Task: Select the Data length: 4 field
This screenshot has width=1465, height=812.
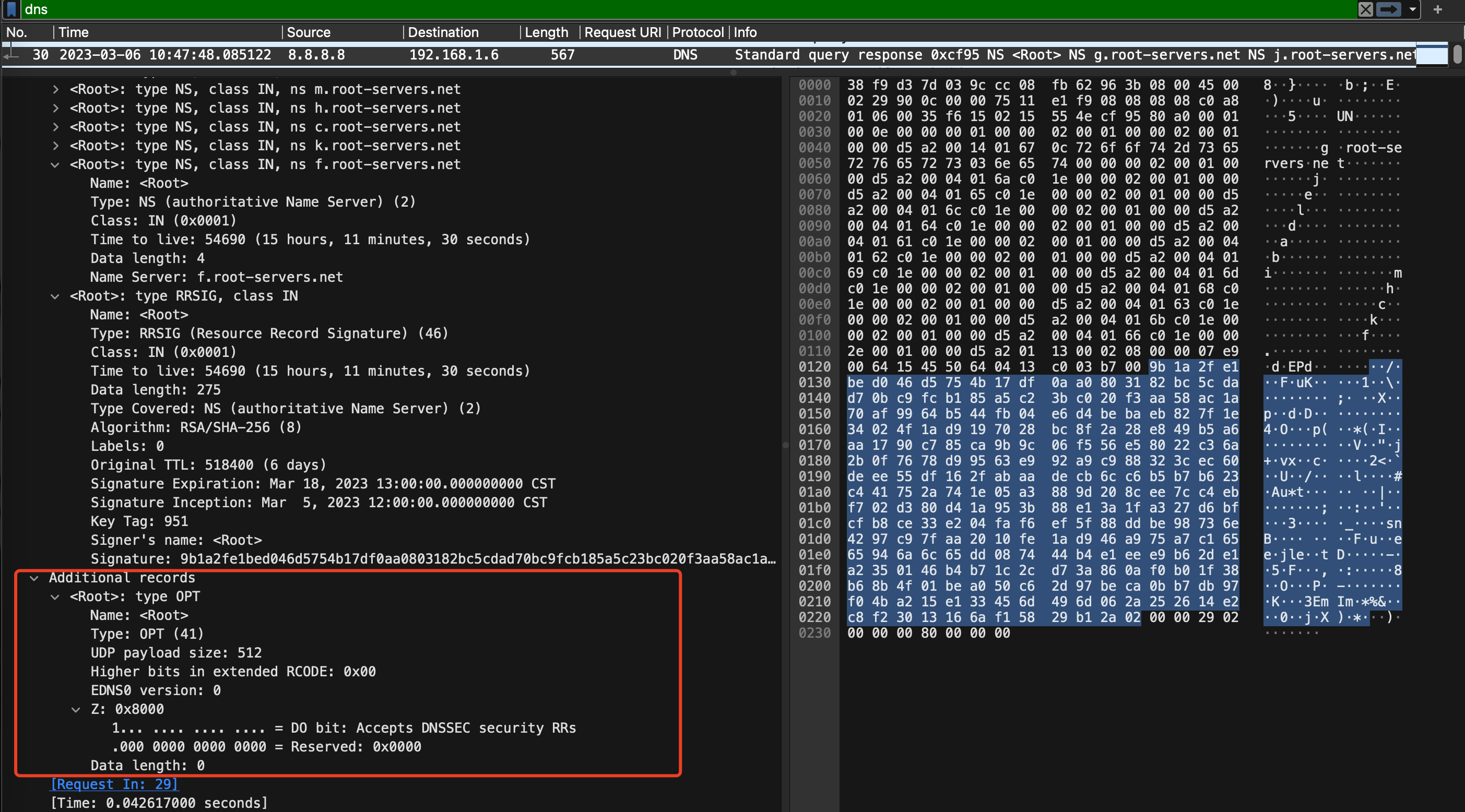Action: (x=148, y=258)
